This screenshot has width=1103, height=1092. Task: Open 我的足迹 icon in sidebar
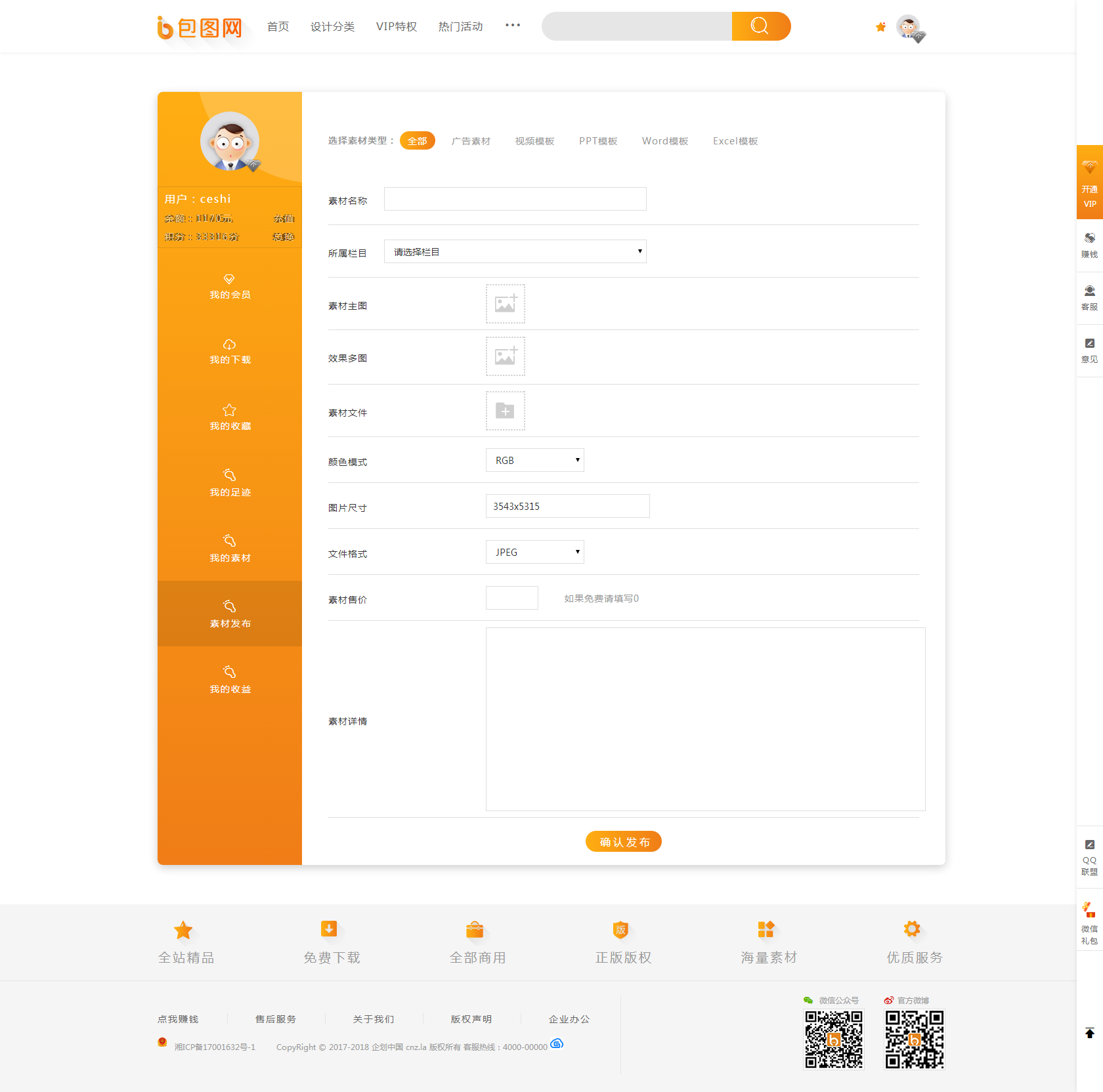(x=229, y=475)
